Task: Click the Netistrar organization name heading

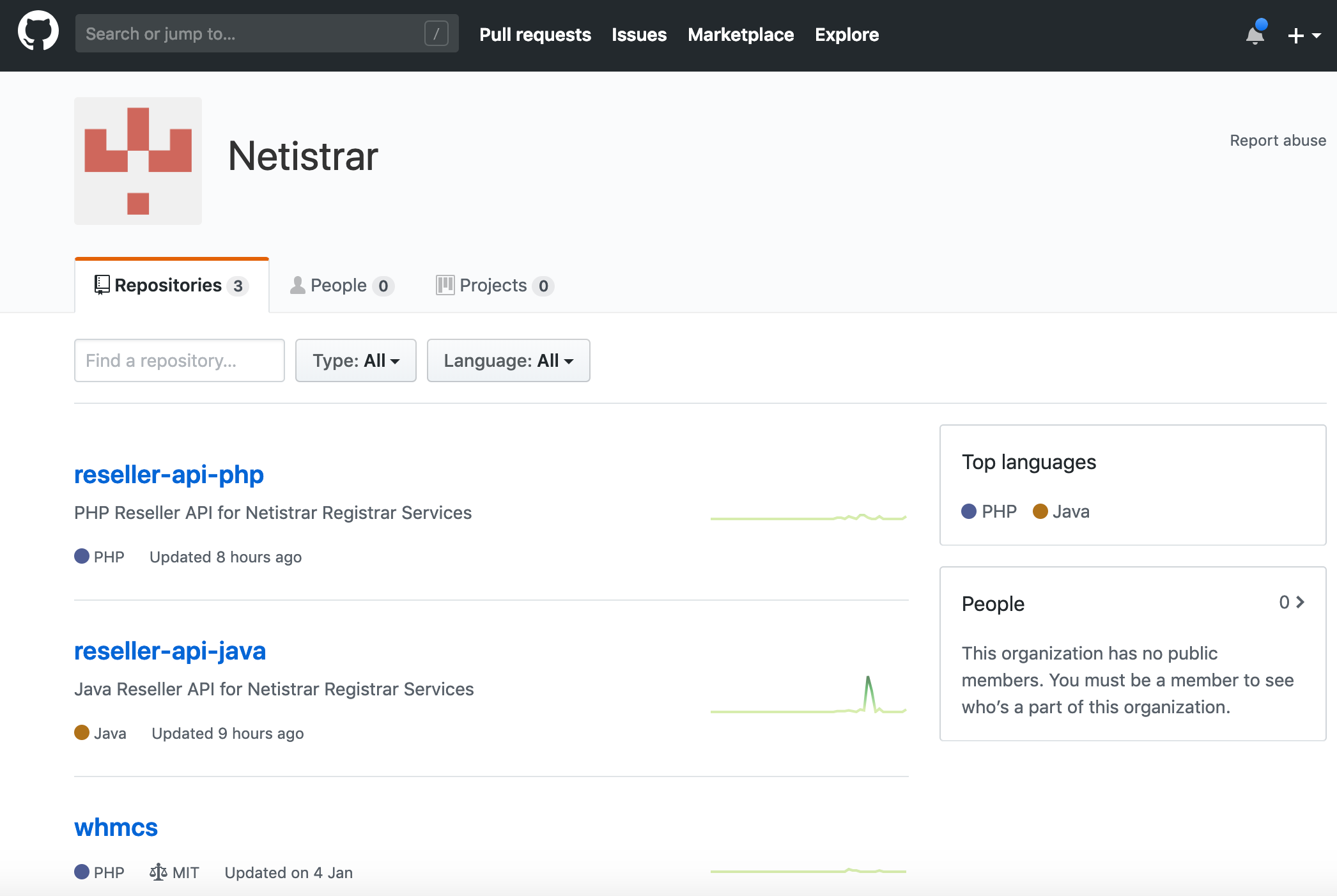Action: click(x=304, y=156)
